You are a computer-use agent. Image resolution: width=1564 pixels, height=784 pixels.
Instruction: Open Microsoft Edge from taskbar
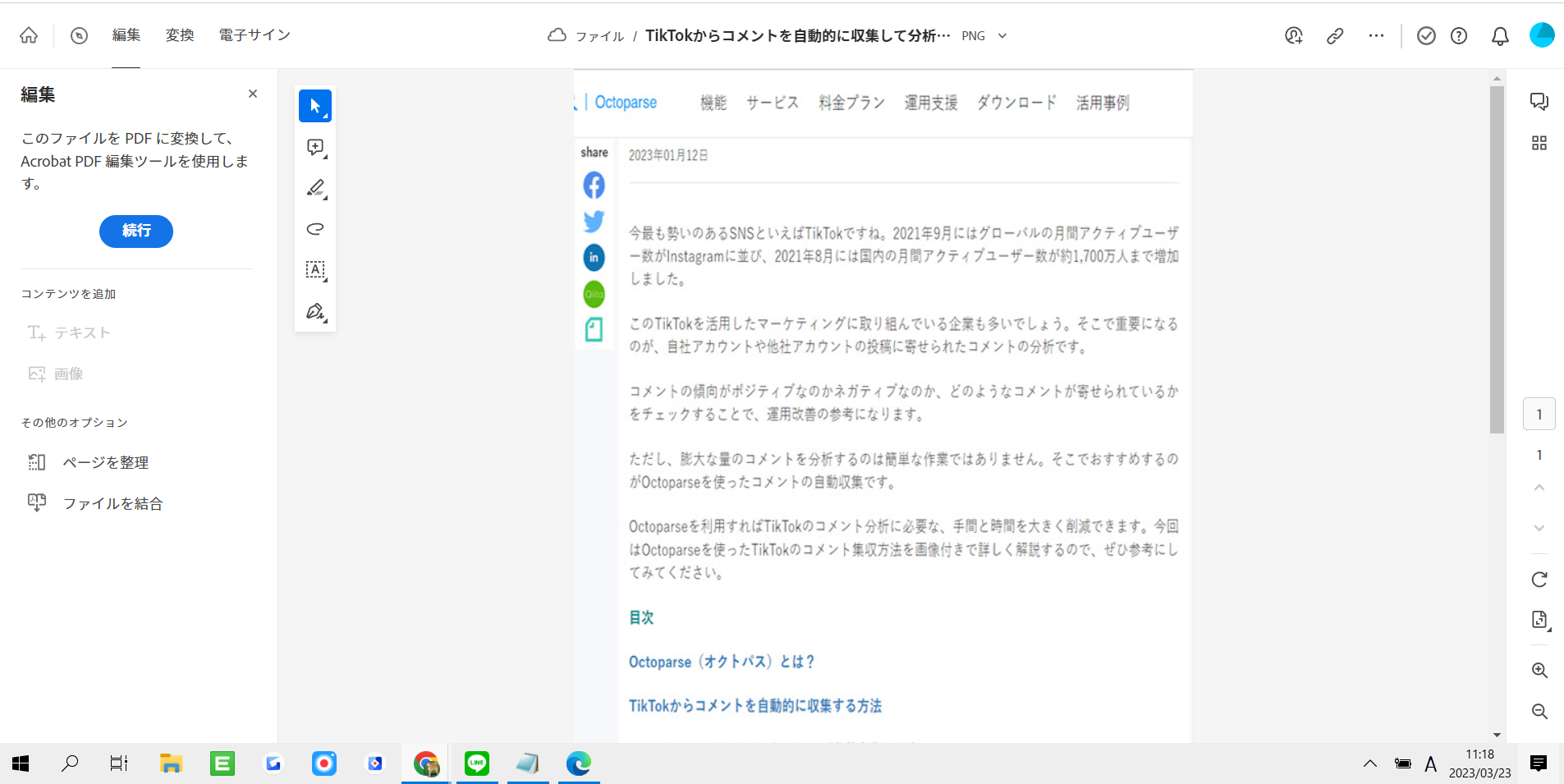(x=579, y=763)
